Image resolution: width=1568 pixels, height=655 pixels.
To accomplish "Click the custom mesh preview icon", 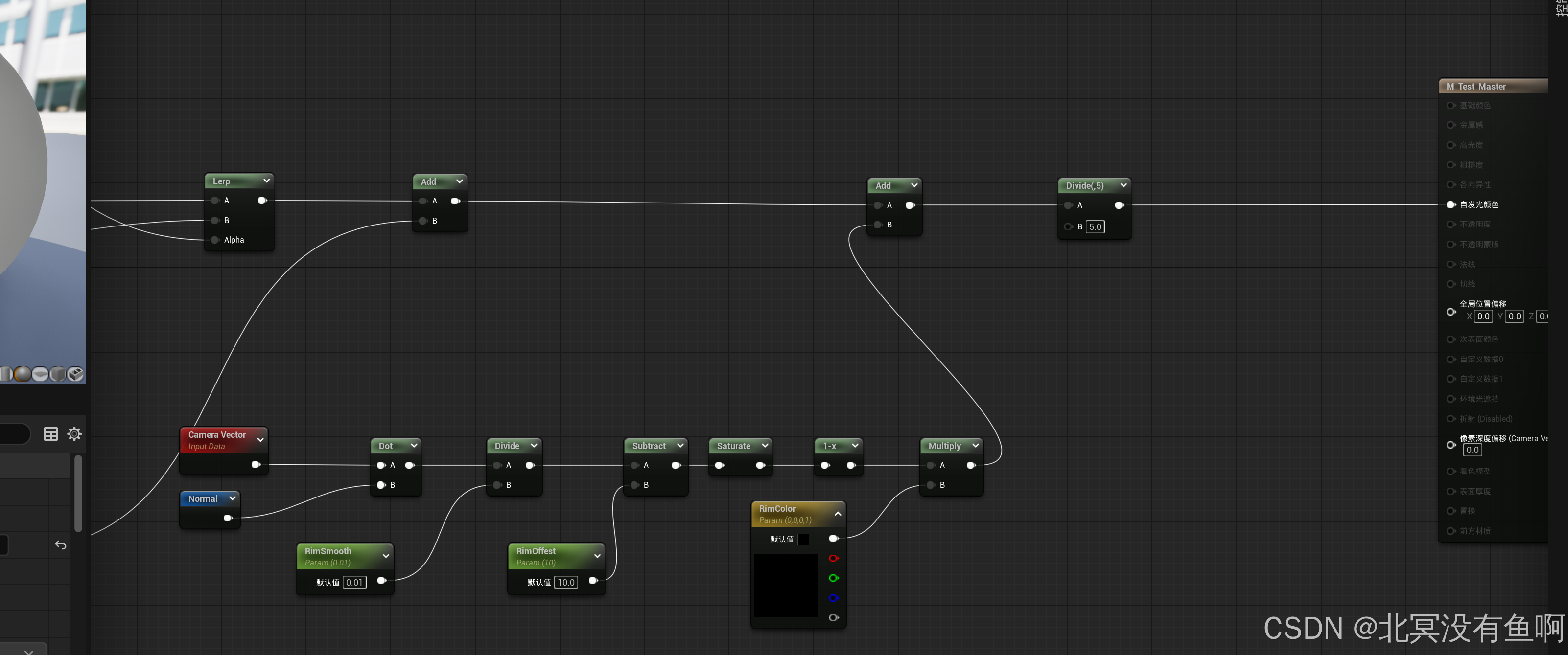I will (75, 374).
